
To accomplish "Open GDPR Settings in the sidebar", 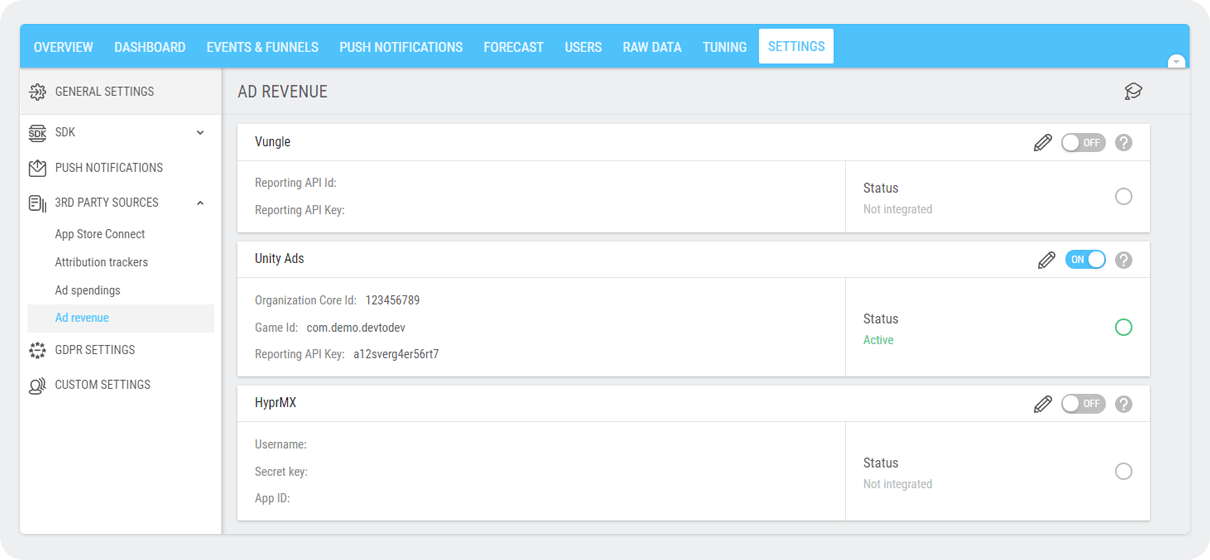I will click(x=94, y=350).
